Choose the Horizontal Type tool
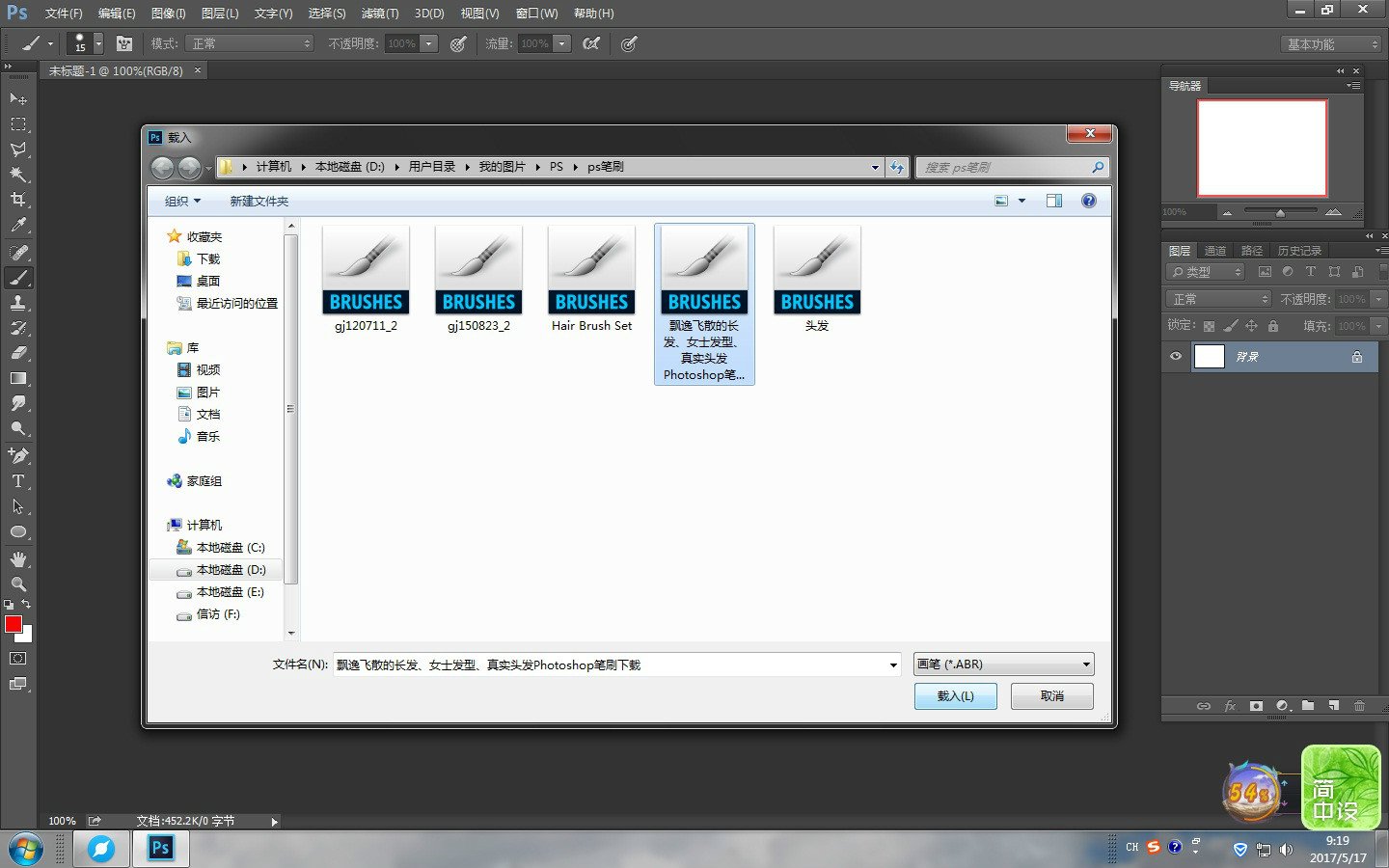This screenshot has width=1389, height=868. (x=18, y=480)
